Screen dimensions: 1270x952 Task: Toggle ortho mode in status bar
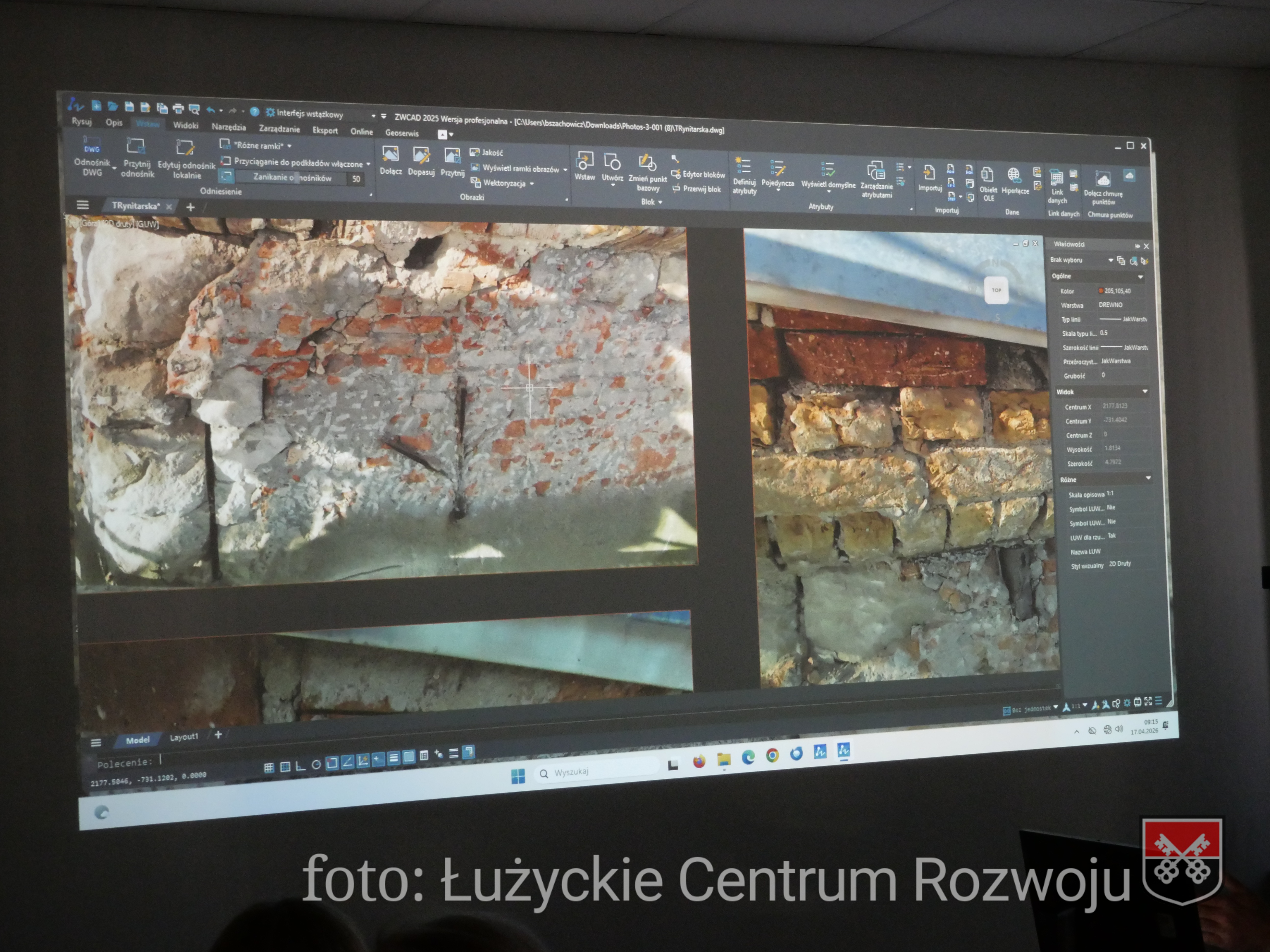pos(300,766)
